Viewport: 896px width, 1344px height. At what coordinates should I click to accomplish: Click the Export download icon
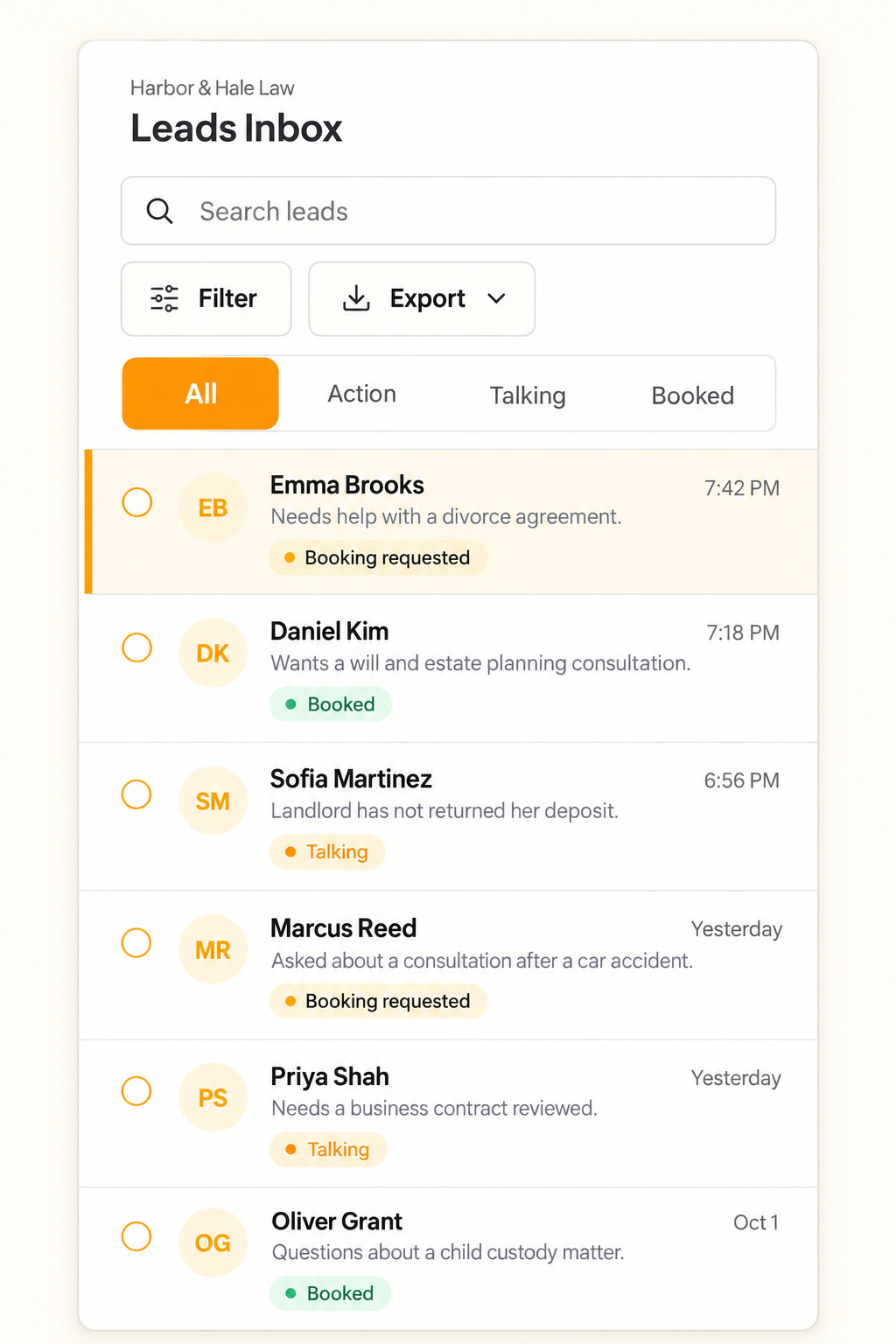coord(356,298)
